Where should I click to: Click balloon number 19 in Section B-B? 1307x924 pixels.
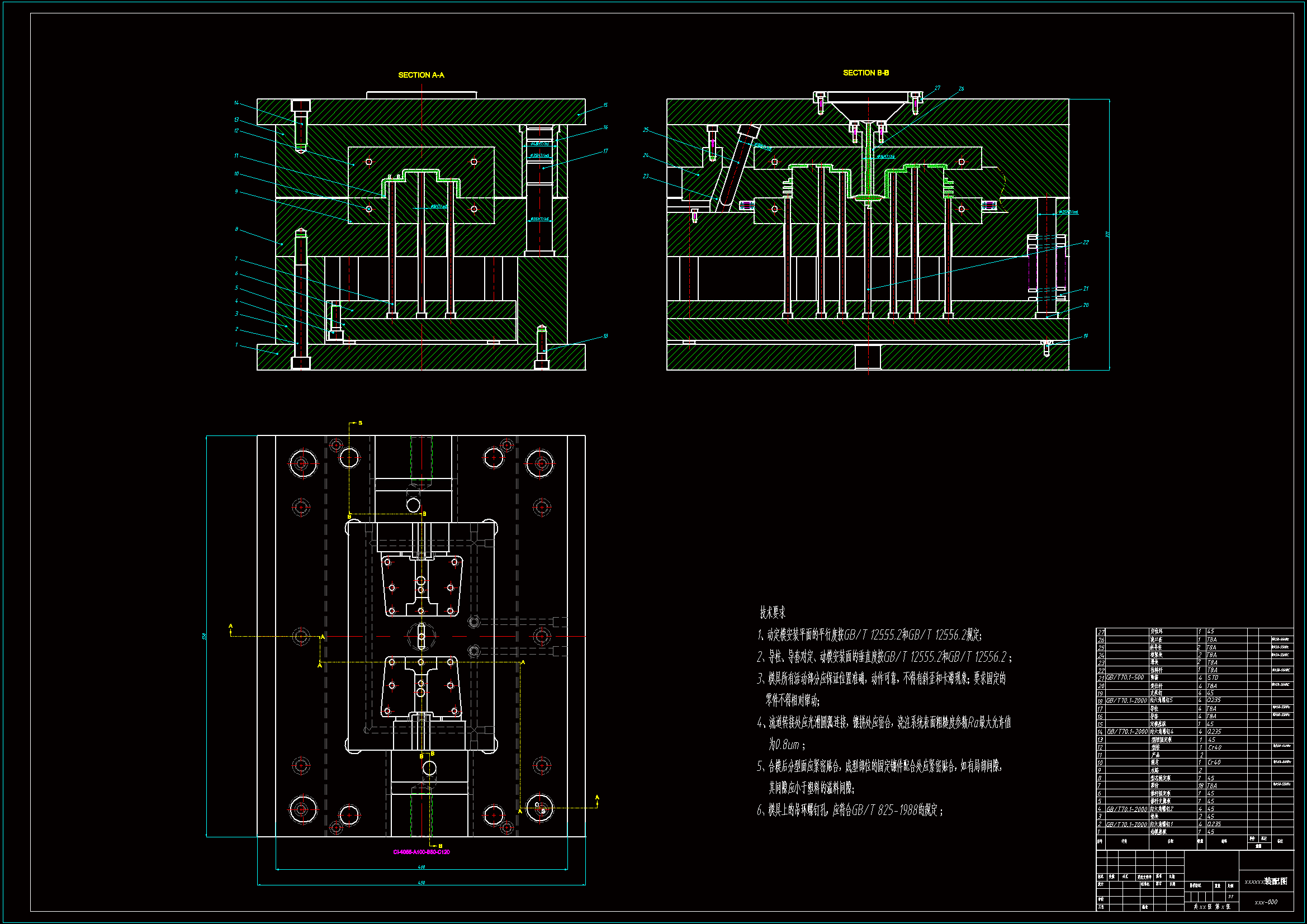pos(1086,336)
